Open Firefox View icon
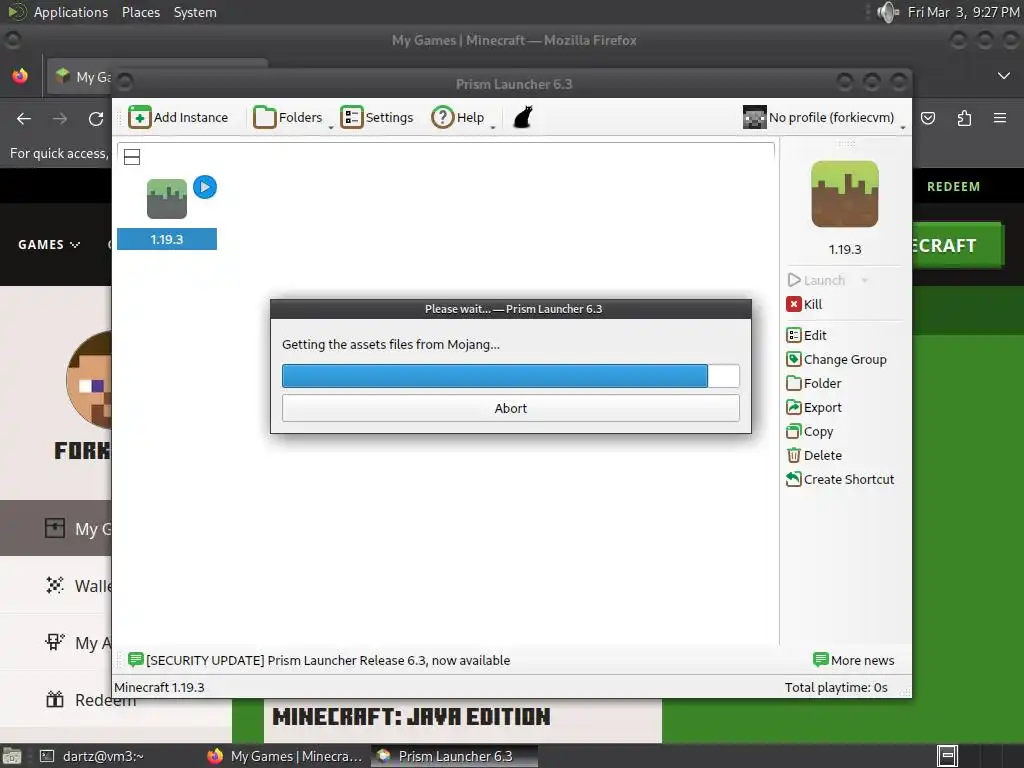 20,76
